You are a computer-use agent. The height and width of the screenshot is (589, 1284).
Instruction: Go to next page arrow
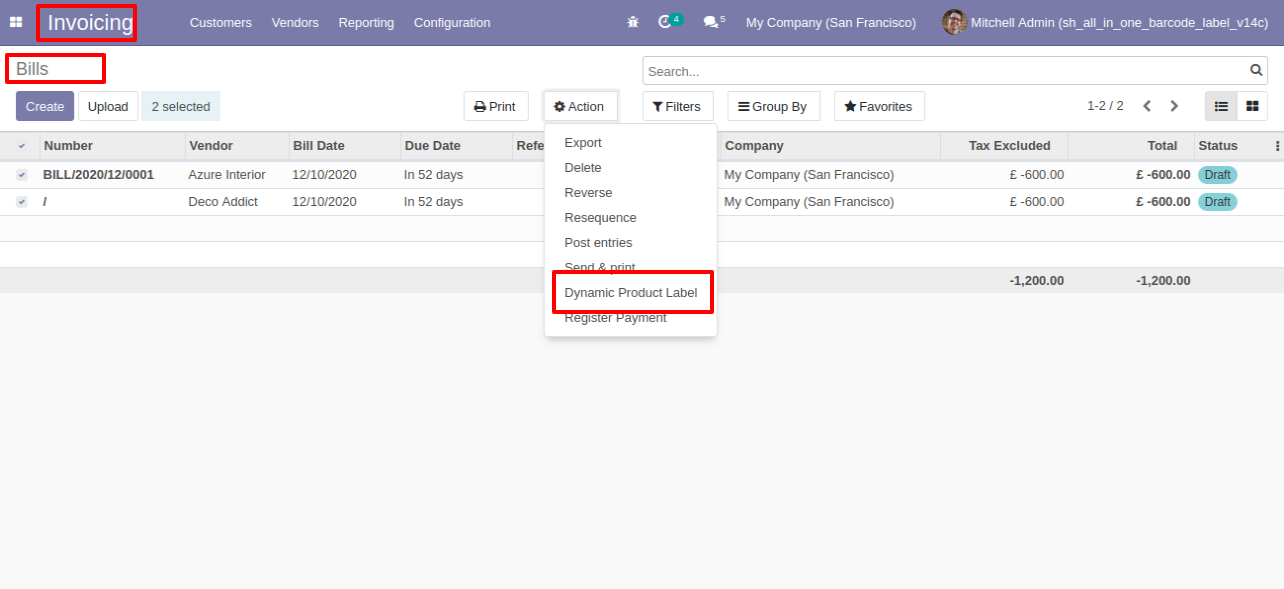coord(1174,106)
